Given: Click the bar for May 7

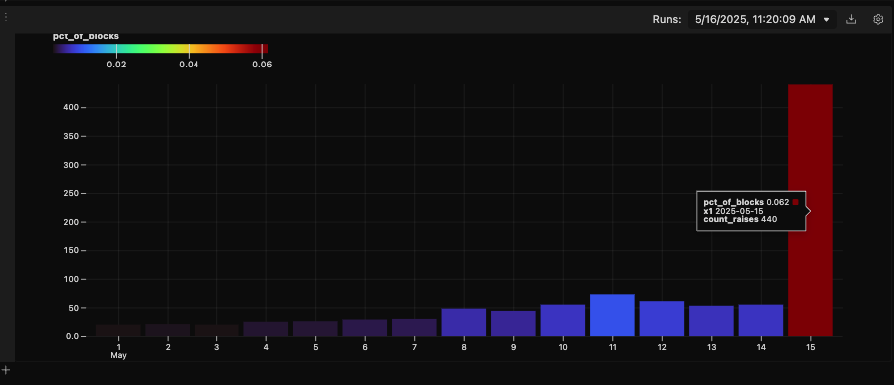Looking at the screenshot, I should coord(414,327).
